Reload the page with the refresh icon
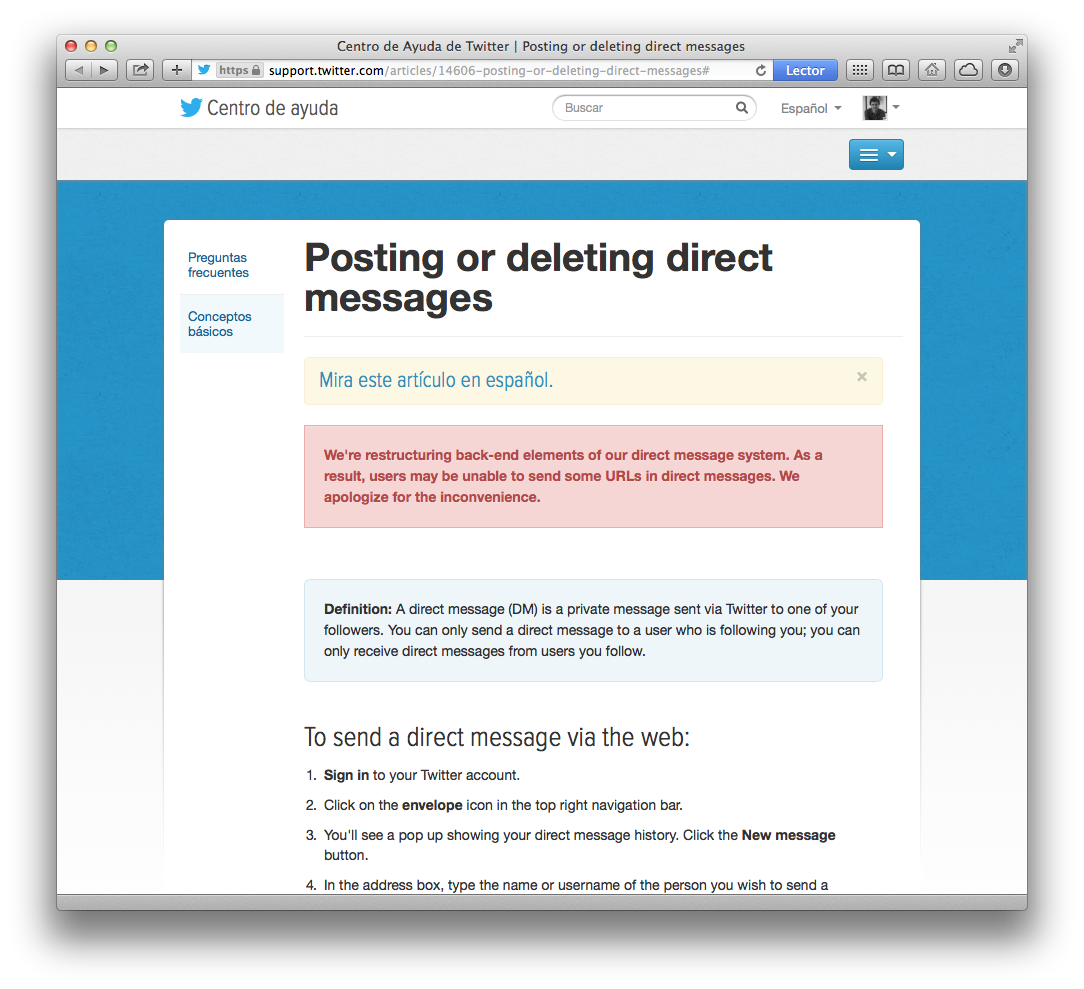 coord(761,70)
